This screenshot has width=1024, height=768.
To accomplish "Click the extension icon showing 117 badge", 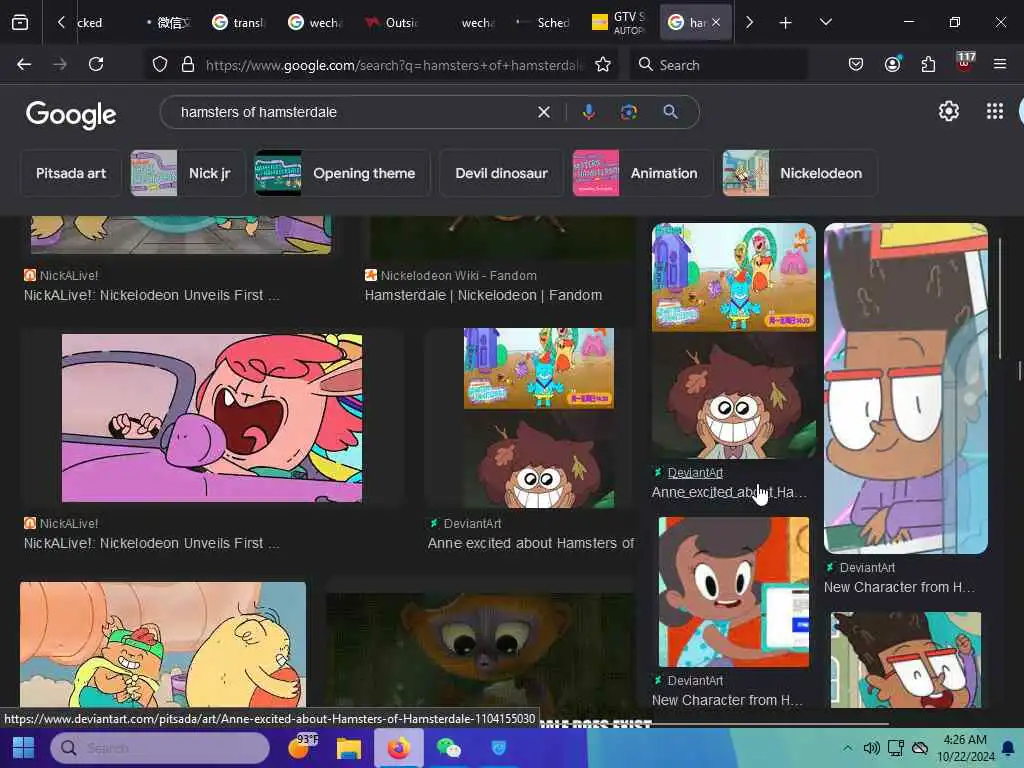I will (965, 63).
